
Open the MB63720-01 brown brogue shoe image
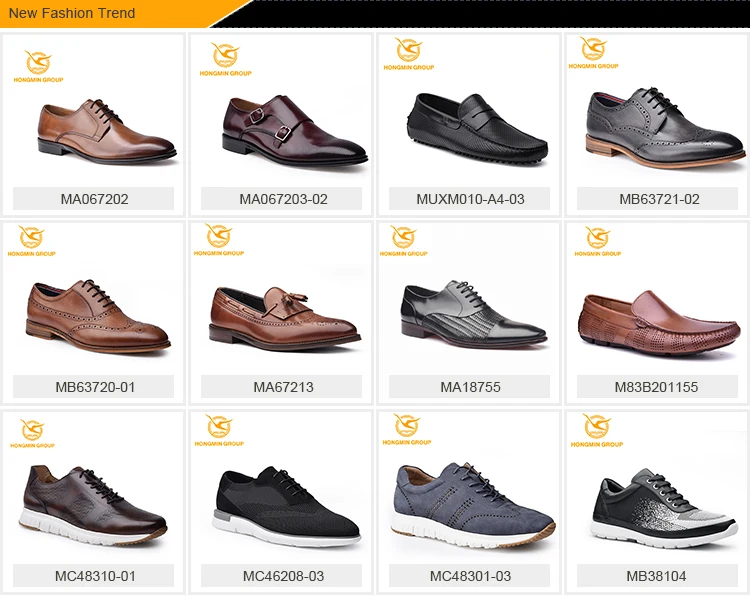(x=98, y=316)
